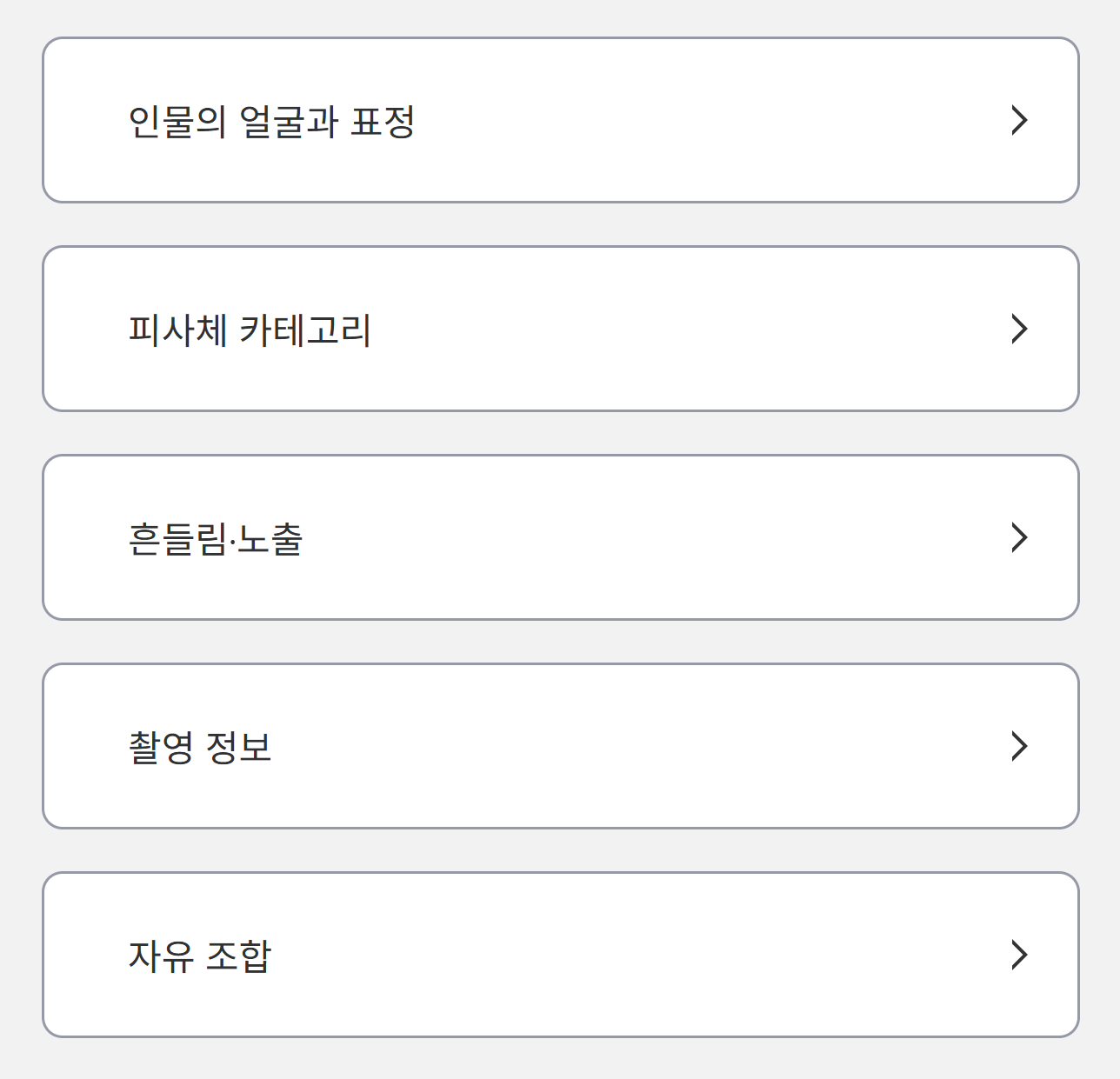Viewport: 1120px width, 1079px height.
Task: Select the 촬영 정보 label text
Action: pos(200,748)
